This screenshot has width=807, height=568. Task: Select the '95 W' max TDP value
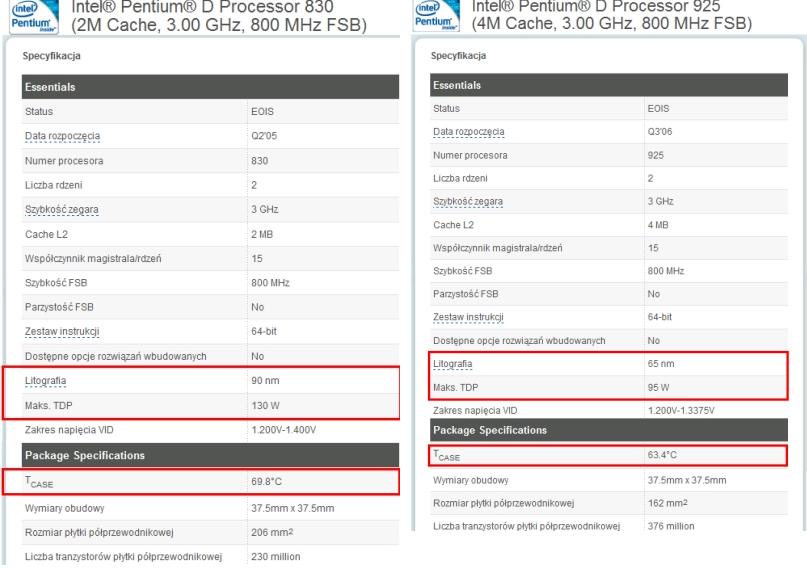tap(658, 387)
